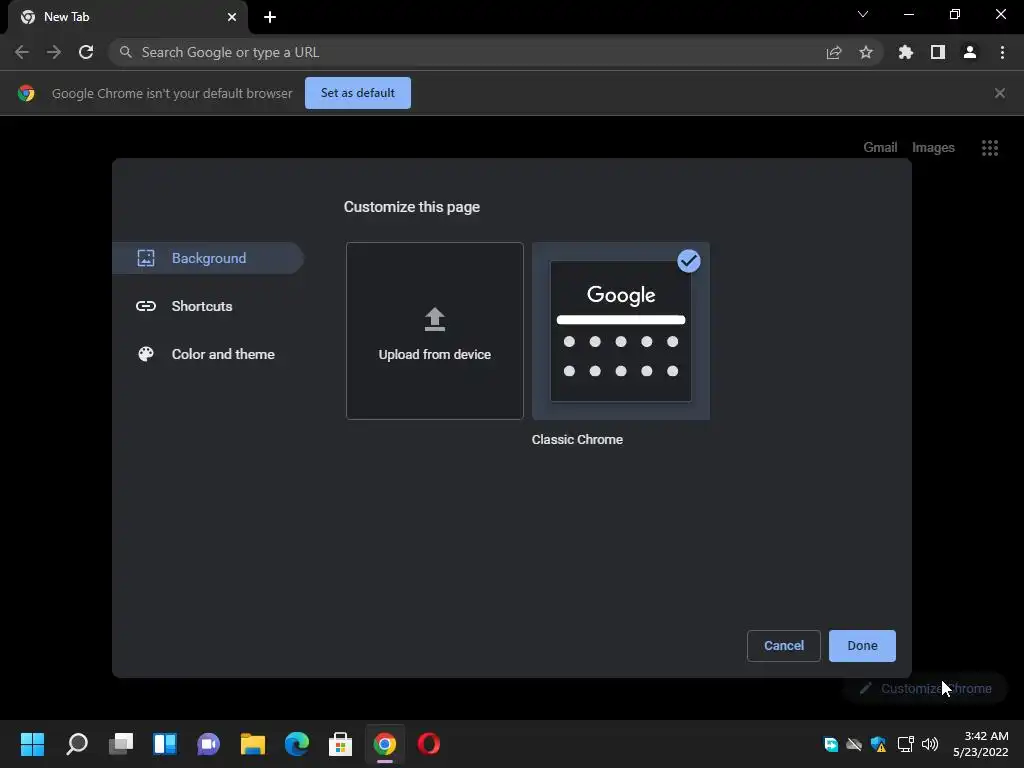Click Upload from device tile
1024x768 pixels.
pos(435,330)
